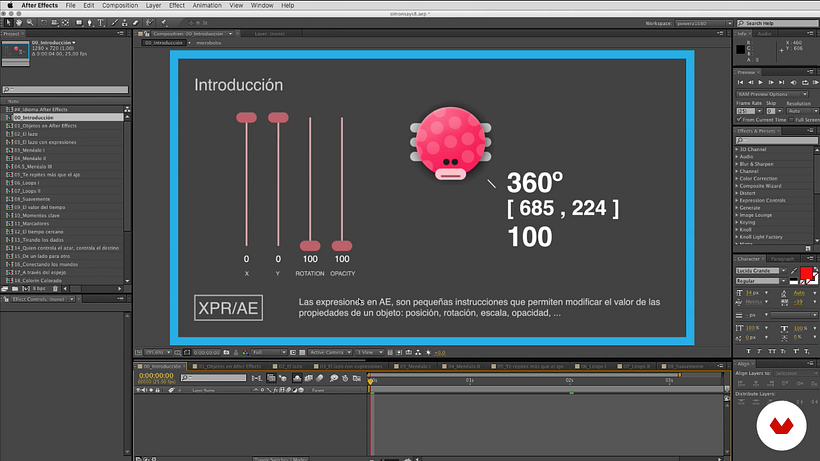This screenshot has height=461, width=820.
Task: Select the Rectangle shape tool
Action: [x=79, y=23]
